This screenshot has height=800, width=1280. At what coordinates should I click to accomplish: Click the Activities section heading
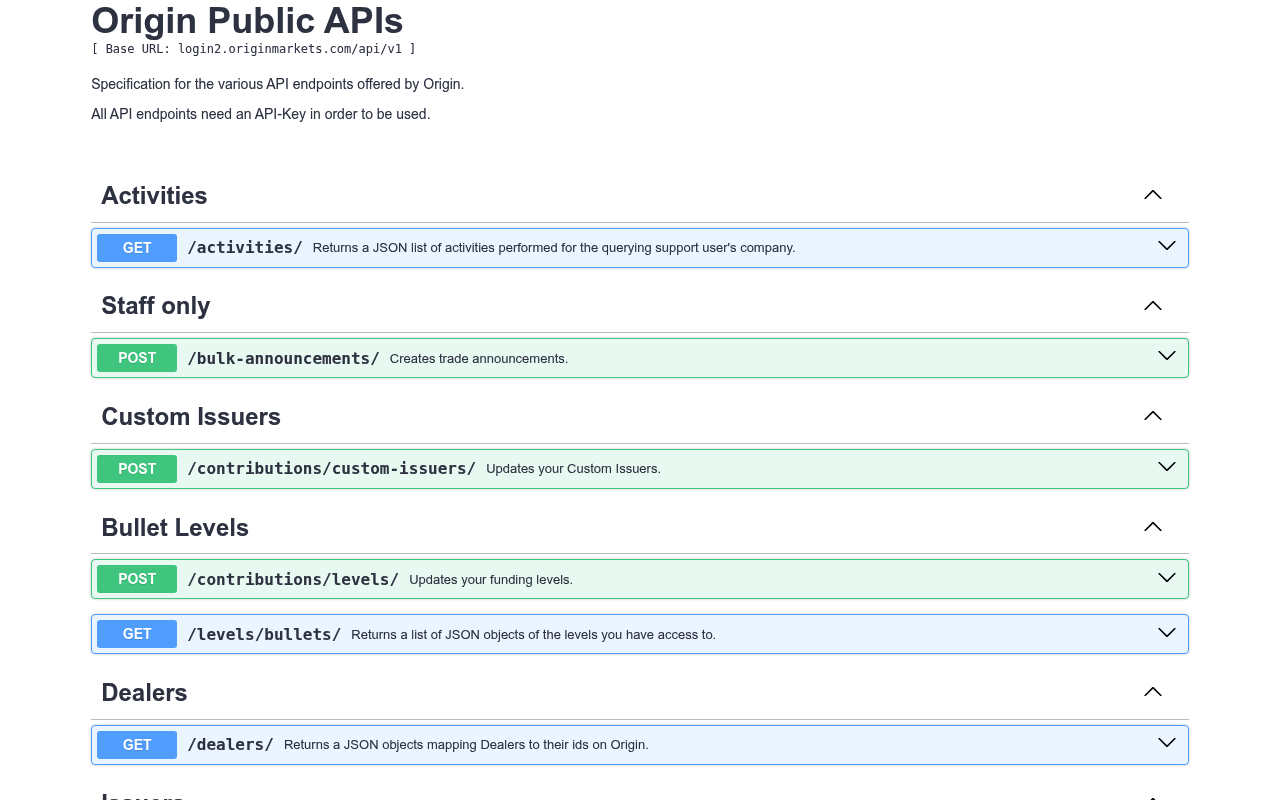pos(154,195)
